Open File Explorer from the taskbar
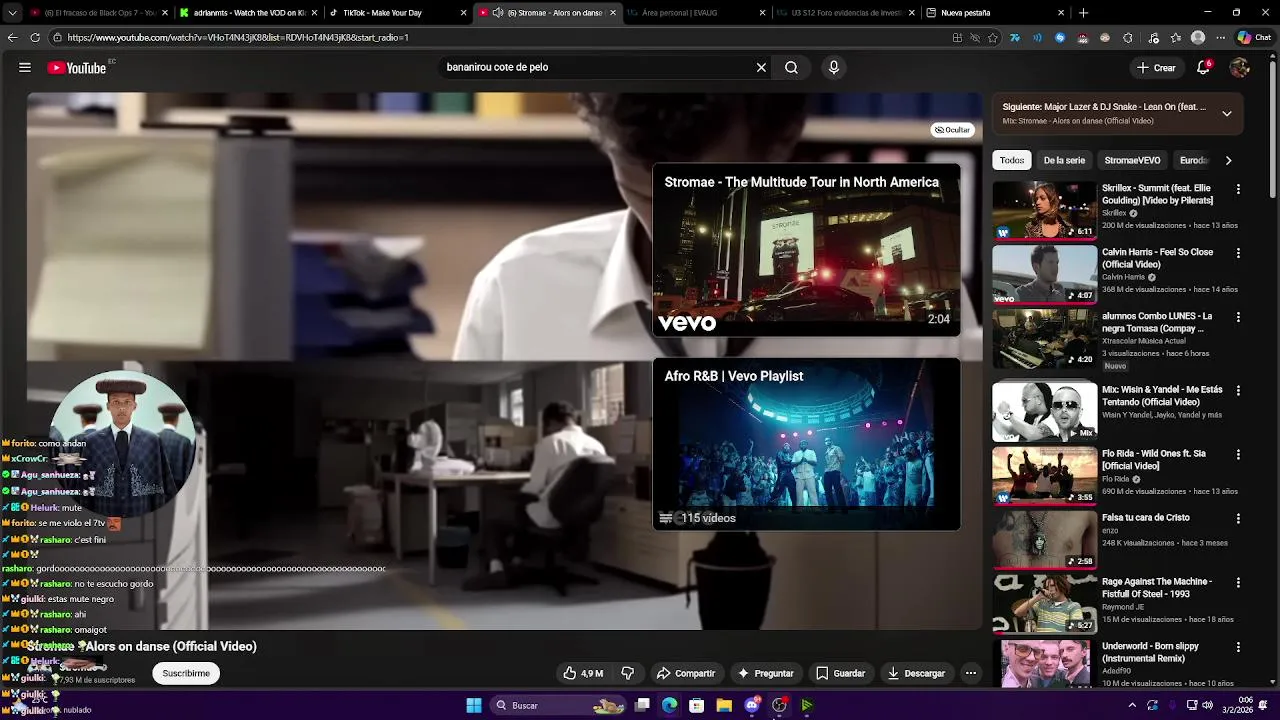Viewport: 1280px width, 720px height. coord(724,705)
